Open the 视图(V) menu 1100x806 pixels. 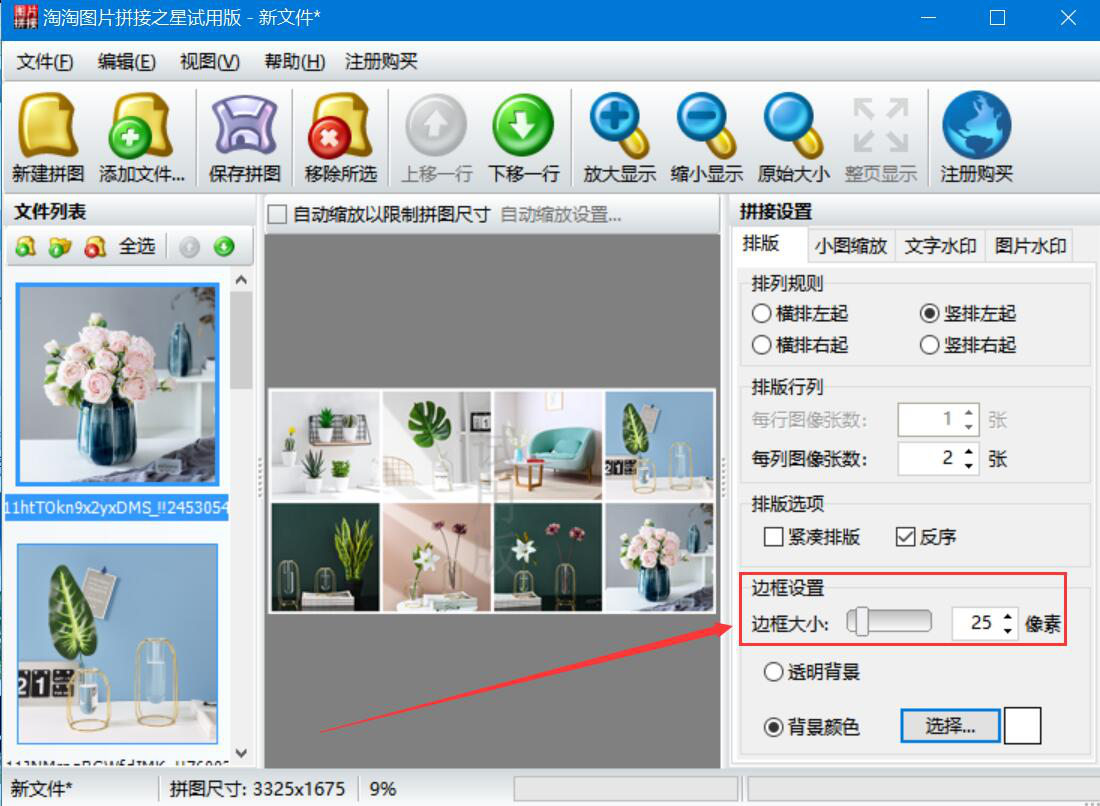209,62
